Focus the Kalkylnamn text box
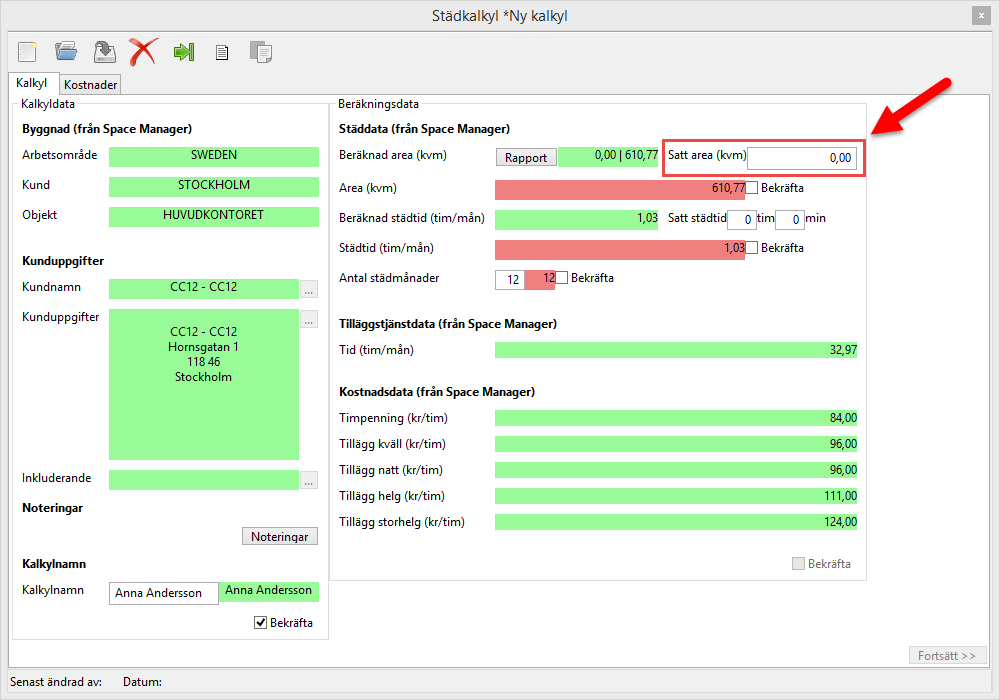This screenshot has height=700, width=1000. (x=163, y=593)
